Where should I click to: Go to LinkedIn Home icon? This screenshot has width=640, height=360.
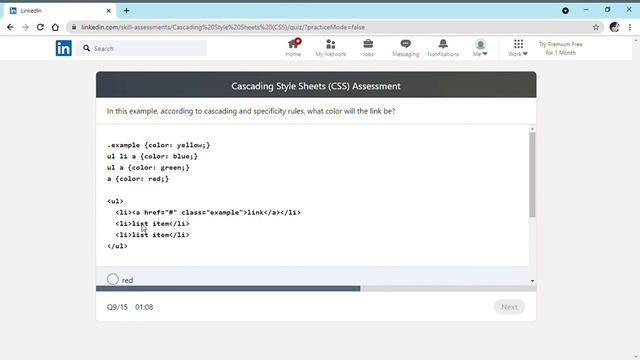pos(293,44)
